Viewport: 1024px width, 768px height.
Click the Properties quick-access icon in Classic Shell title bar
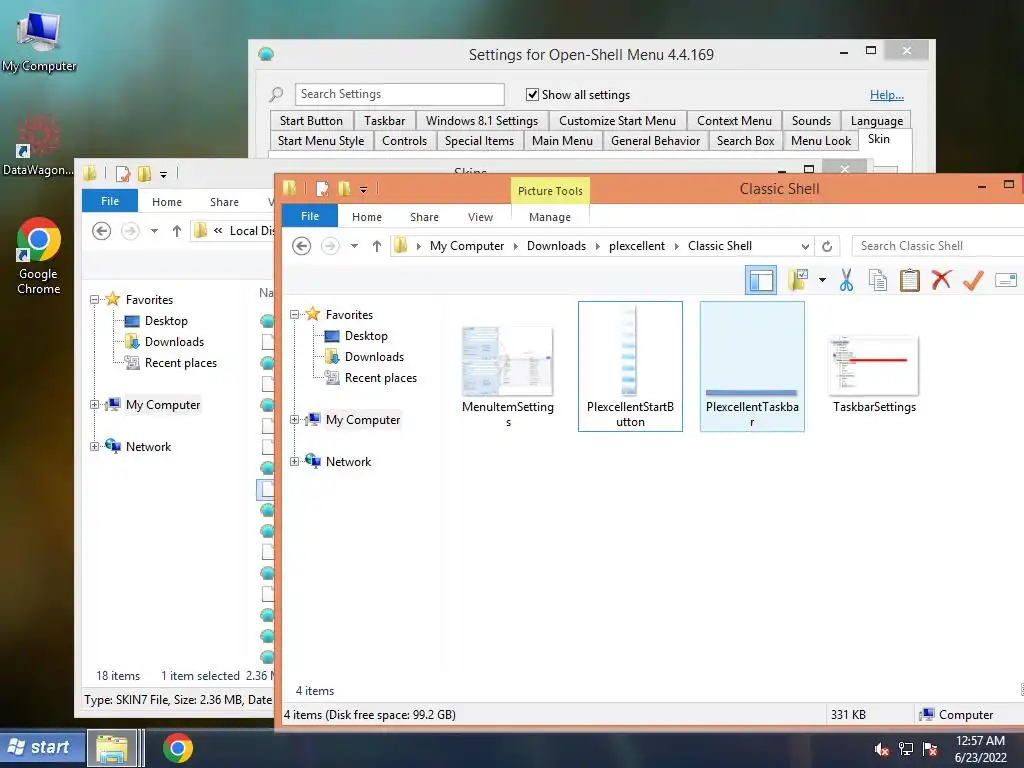[x=322, y=189]
